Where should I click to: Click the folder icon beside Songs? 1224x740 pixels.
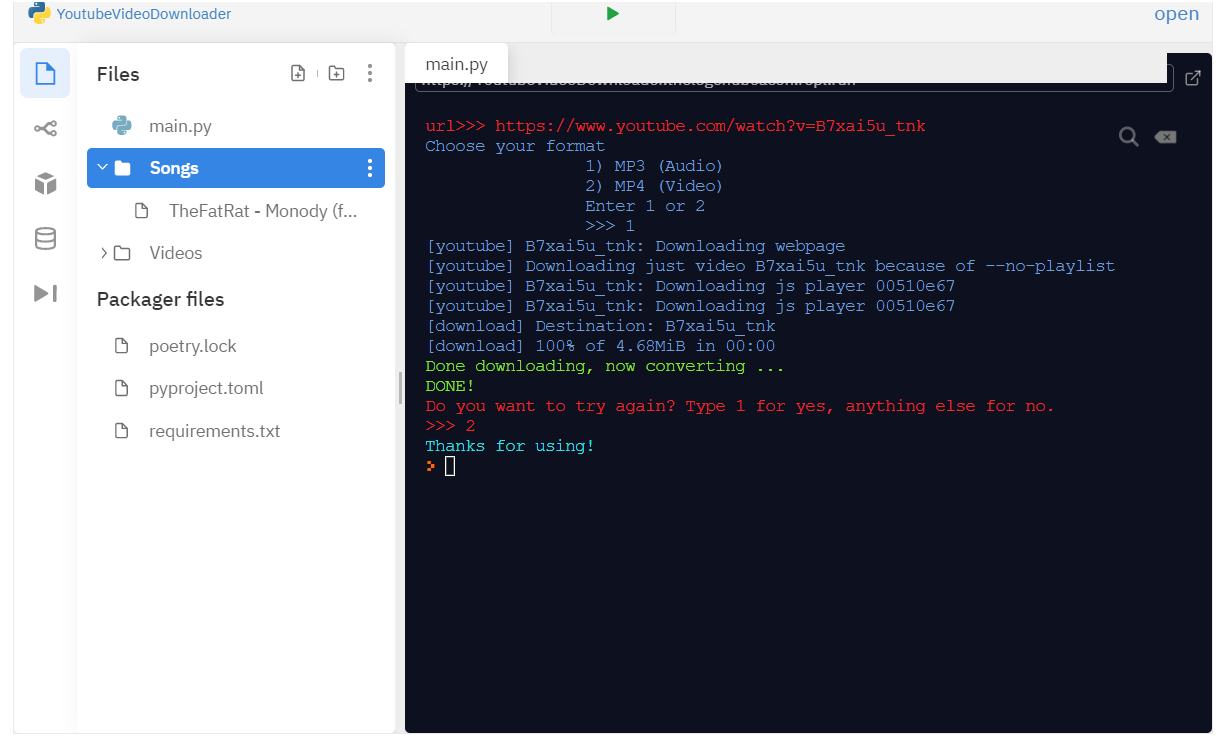122,168
